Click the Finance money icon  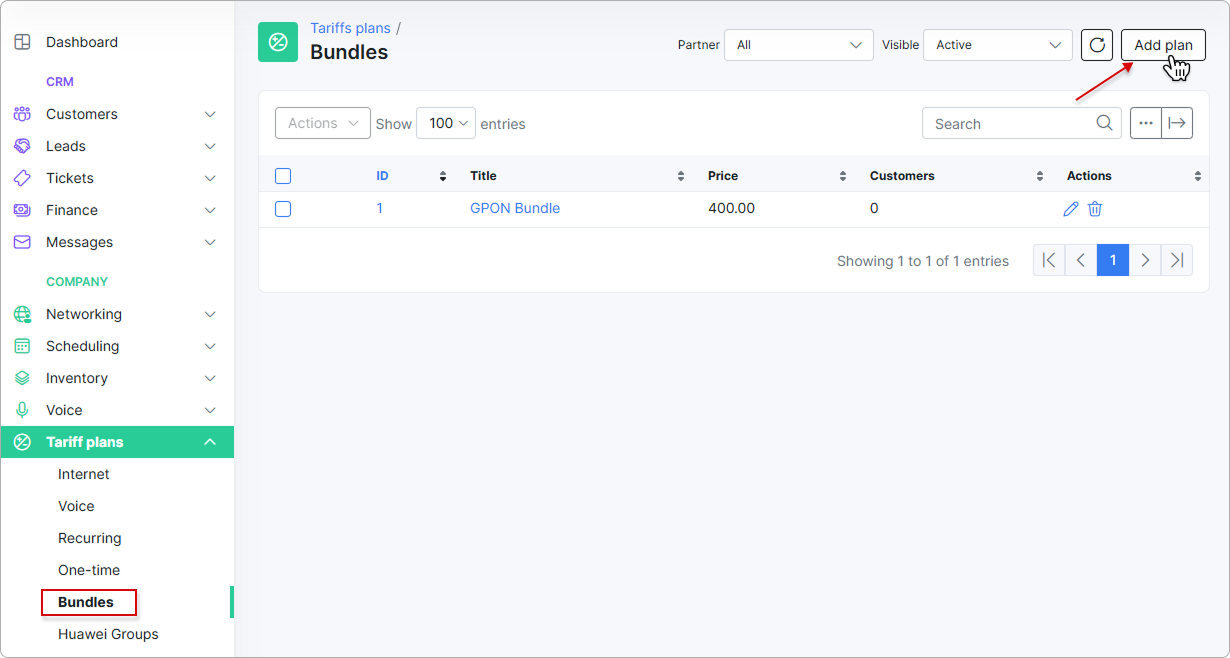pyautogui.click(x=22, y=210)
